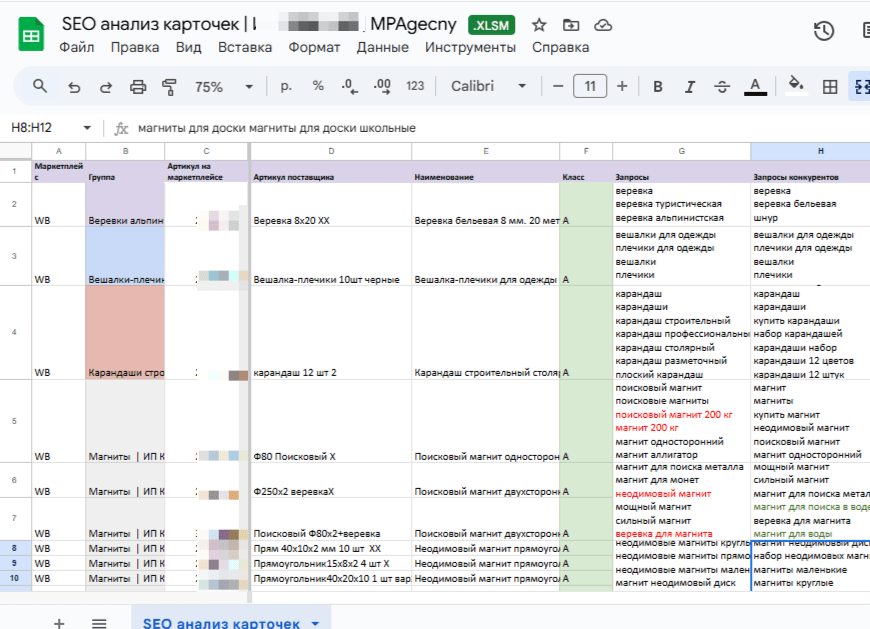This screenshot has height=629, width=870.
Task: Increase font size with plus button
Action: (x=622, y=87)
